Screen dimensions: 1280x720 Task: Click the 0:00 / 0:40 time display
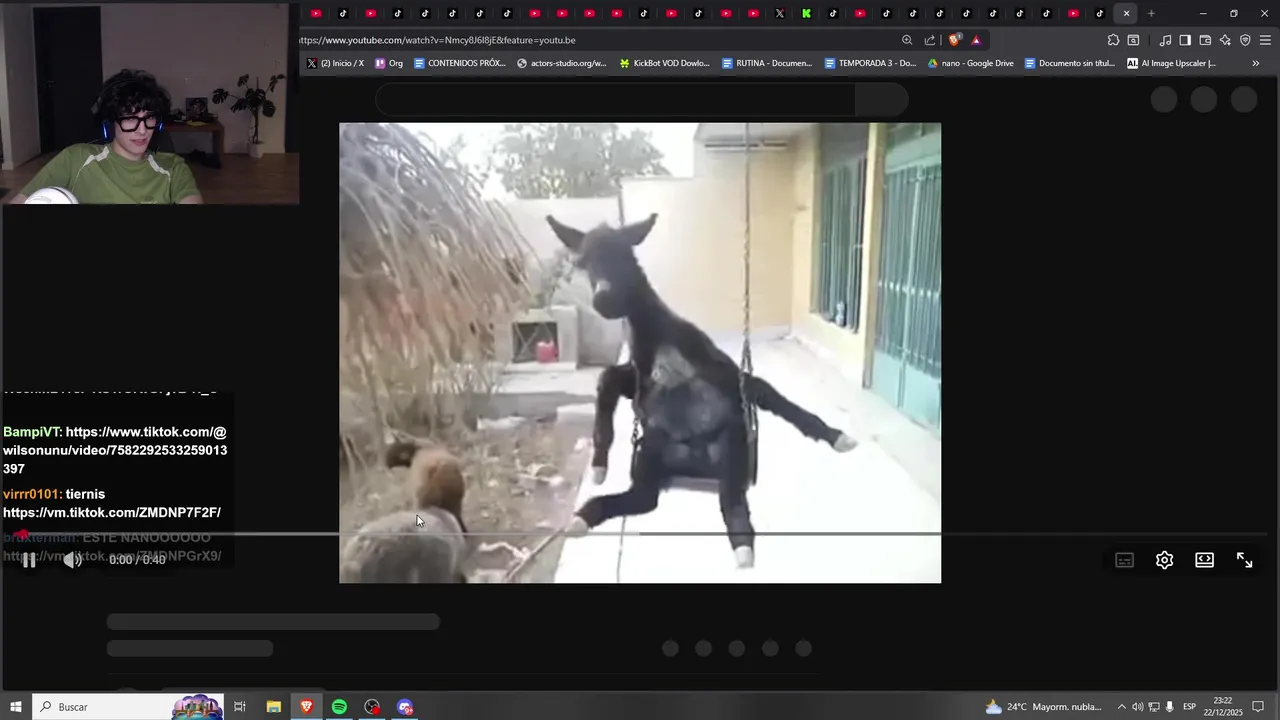[137, 560]
